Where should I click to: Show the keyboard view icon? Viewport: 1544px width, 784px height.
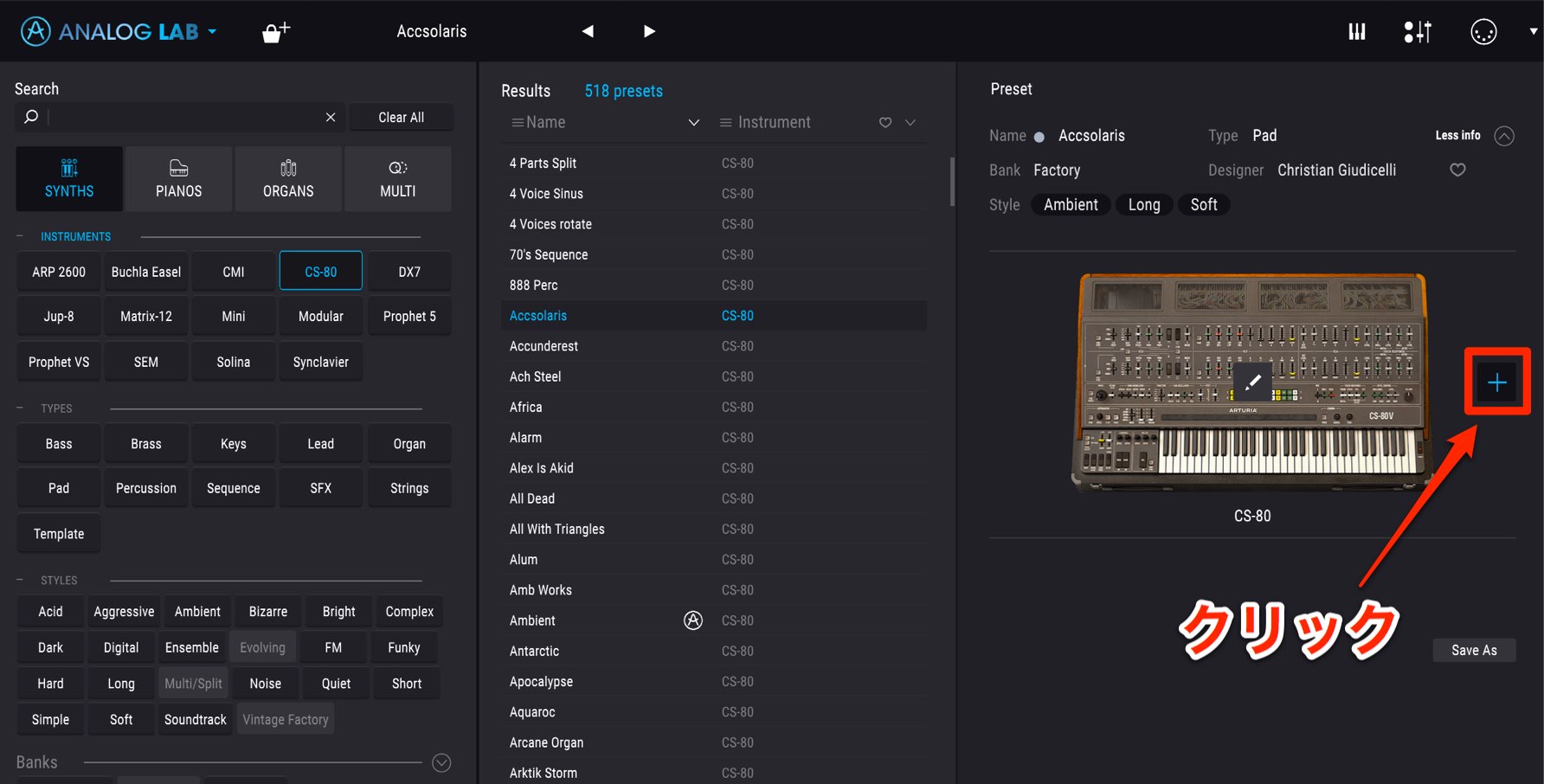click(x=1357, y=32)
